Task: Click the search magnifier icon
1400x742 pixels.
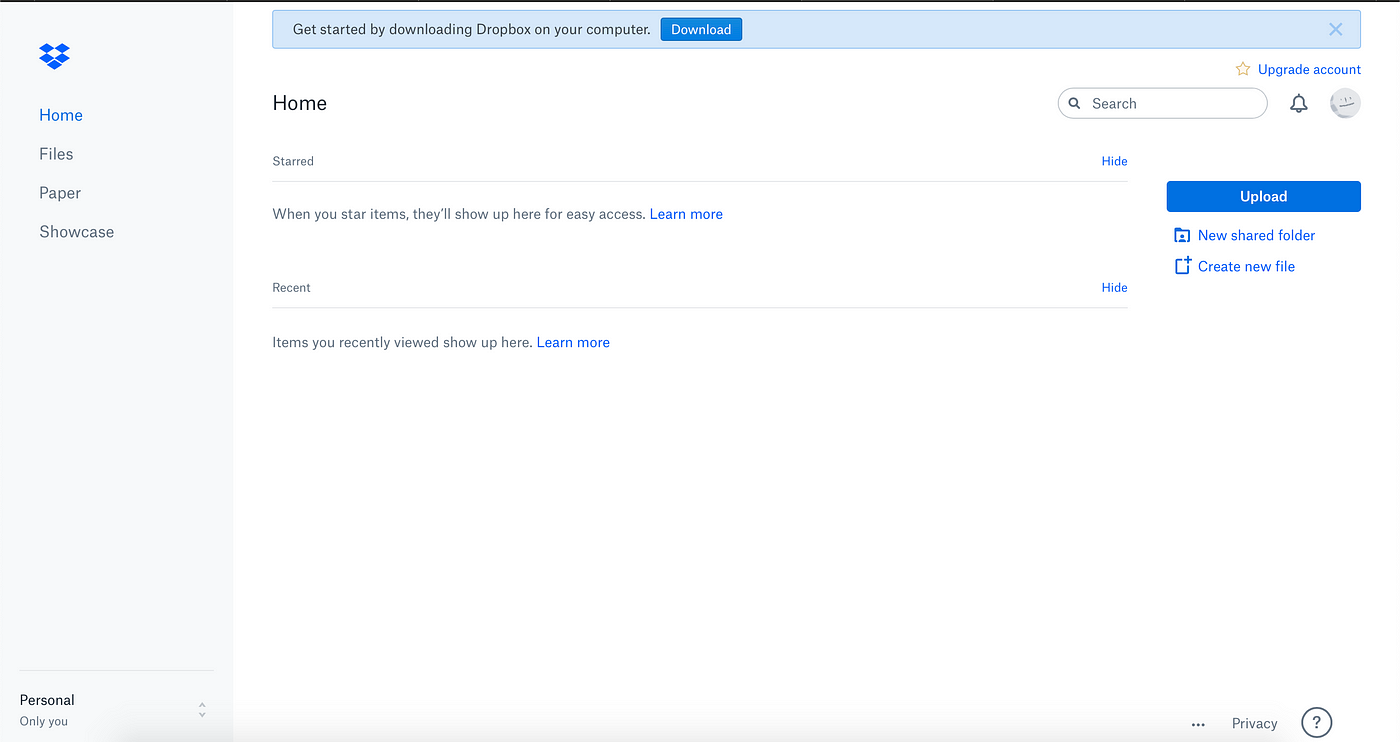Action: pos(1075,103)
